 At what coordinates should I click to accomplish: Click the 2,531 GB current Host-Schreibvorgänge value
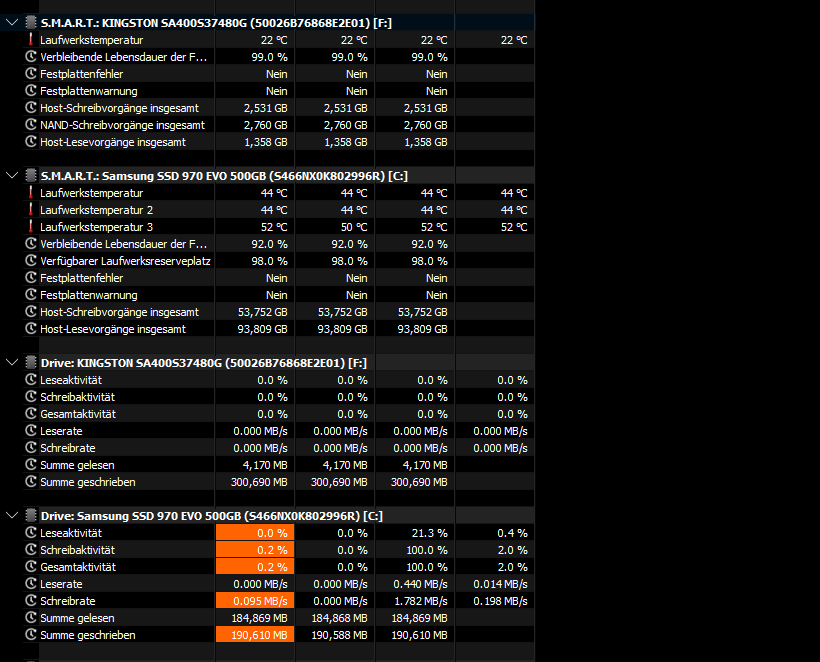tap(265, 108)
